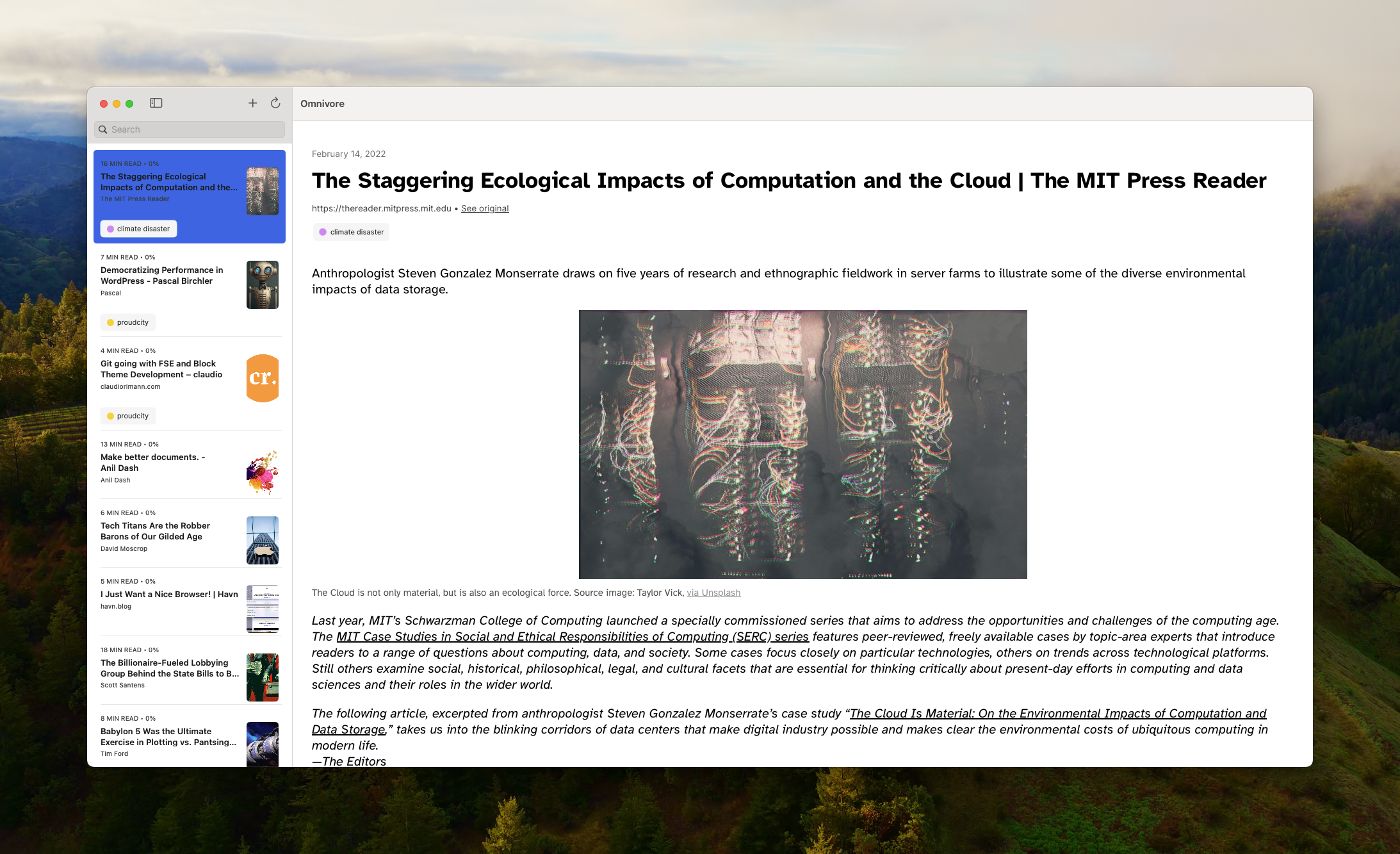Open 'The Cloud Is Material' case study link
1400x854 pixels.
point(1057,714)
